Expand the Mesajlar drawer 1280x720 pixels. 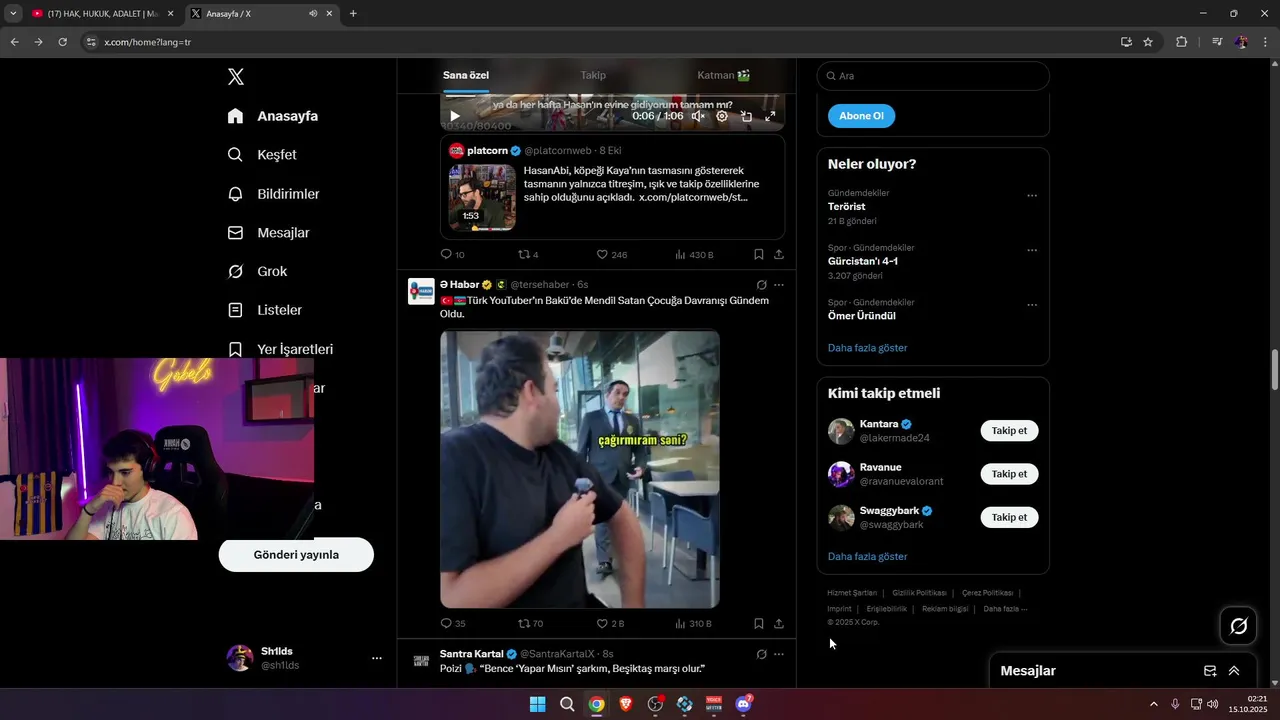(1234, 671)
